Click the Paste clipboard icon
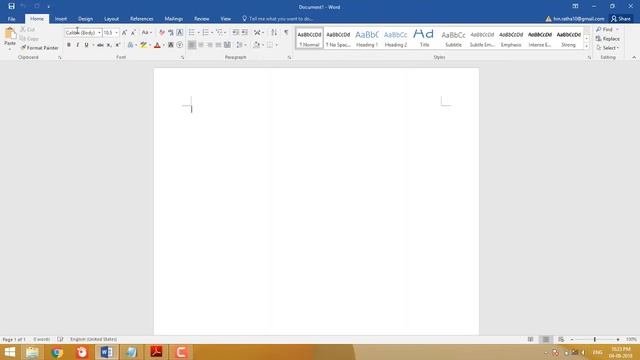 (10, 33)
